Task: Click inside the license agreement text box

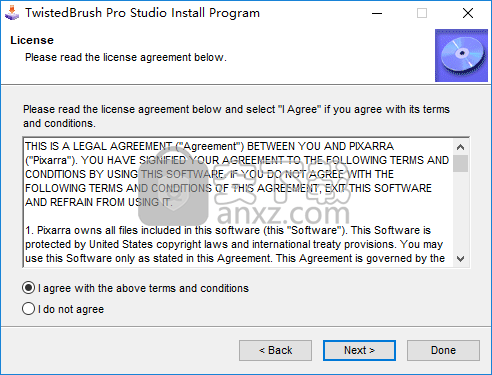Action: (x=238, y=202)
